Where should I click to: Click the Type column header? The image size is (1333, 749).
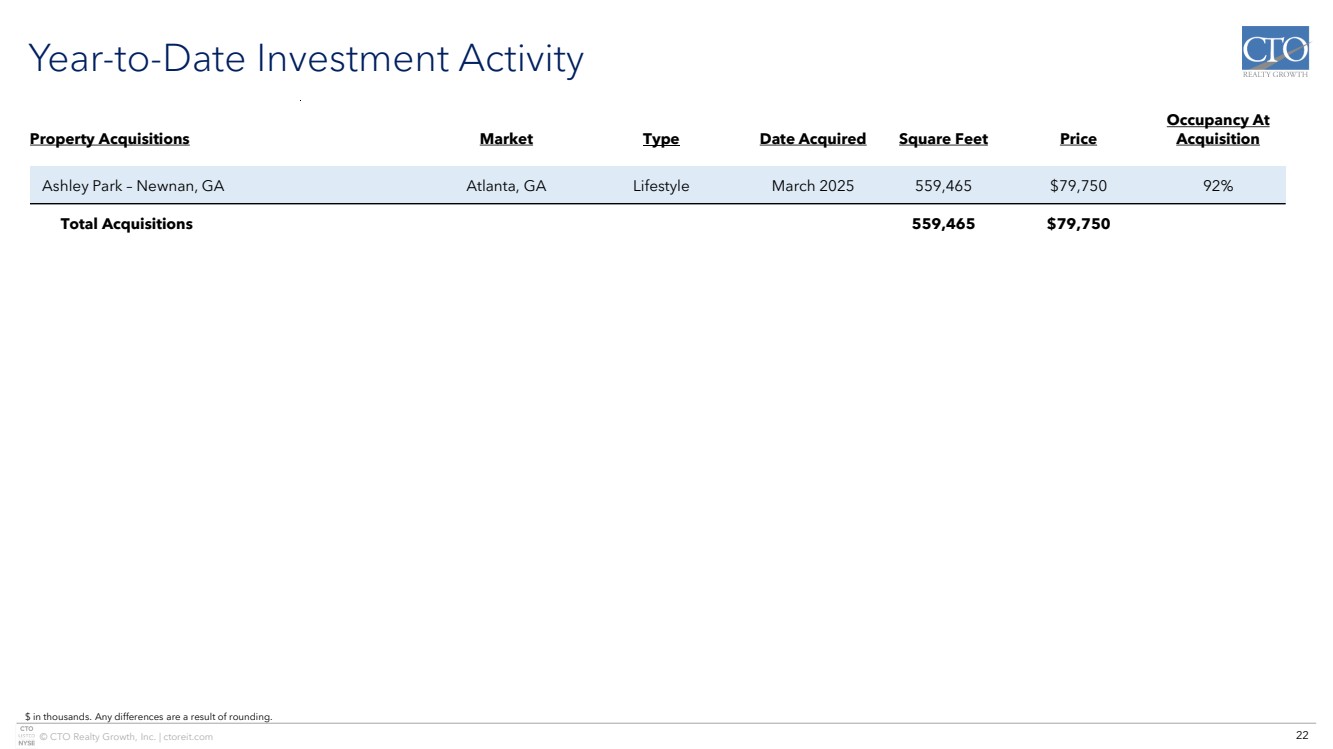tap(660, 139)
